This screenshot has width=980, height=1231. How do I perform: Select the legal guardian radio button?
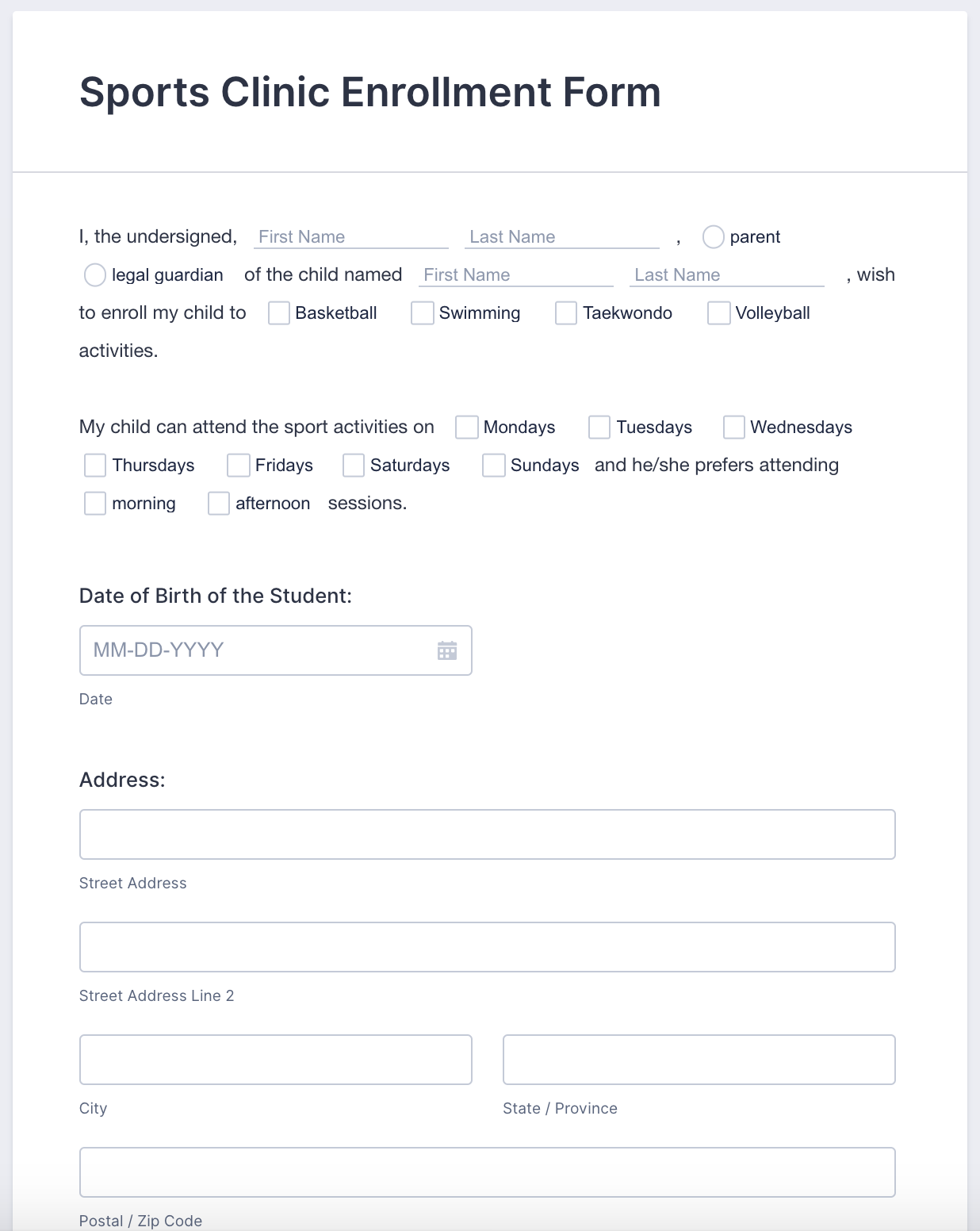(94, 275)
